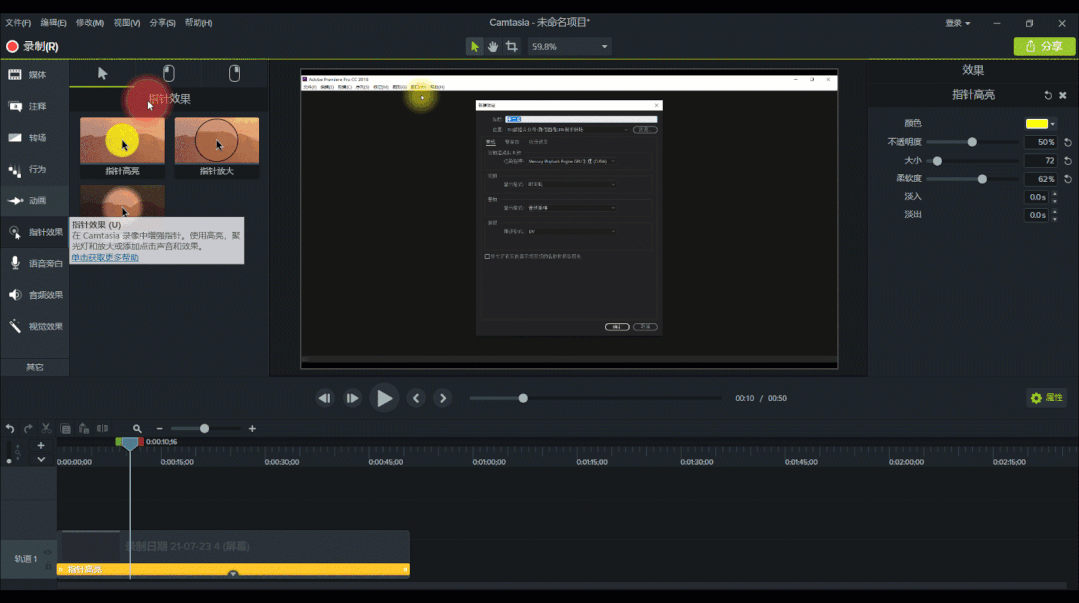Zoom in the timeline with plus button

pos(253,429)
